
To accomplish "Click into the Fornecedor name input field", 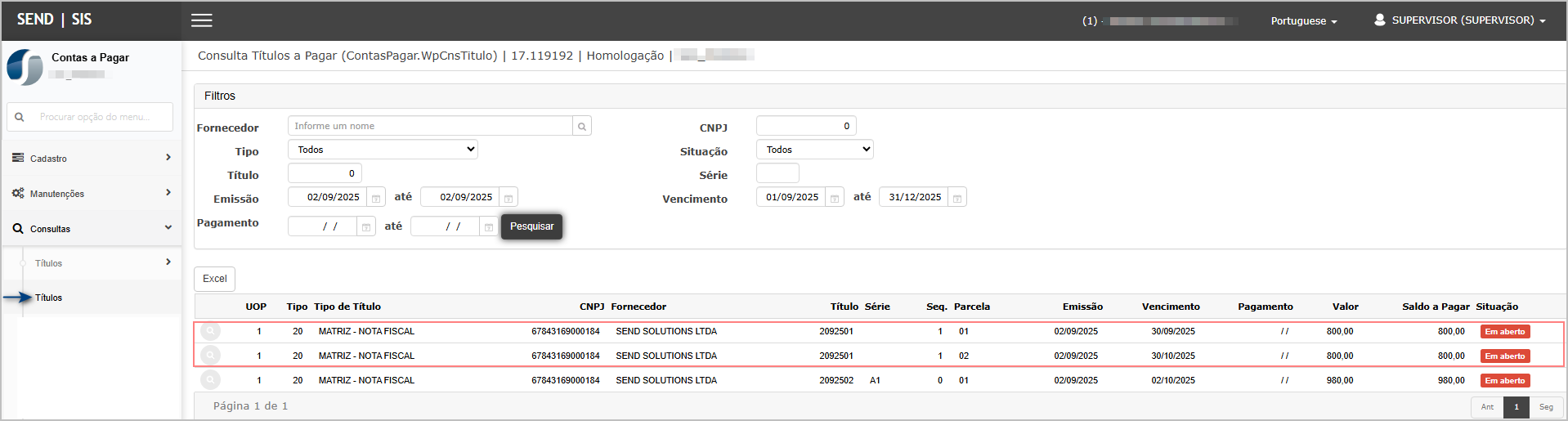I will tap(430, 126).
